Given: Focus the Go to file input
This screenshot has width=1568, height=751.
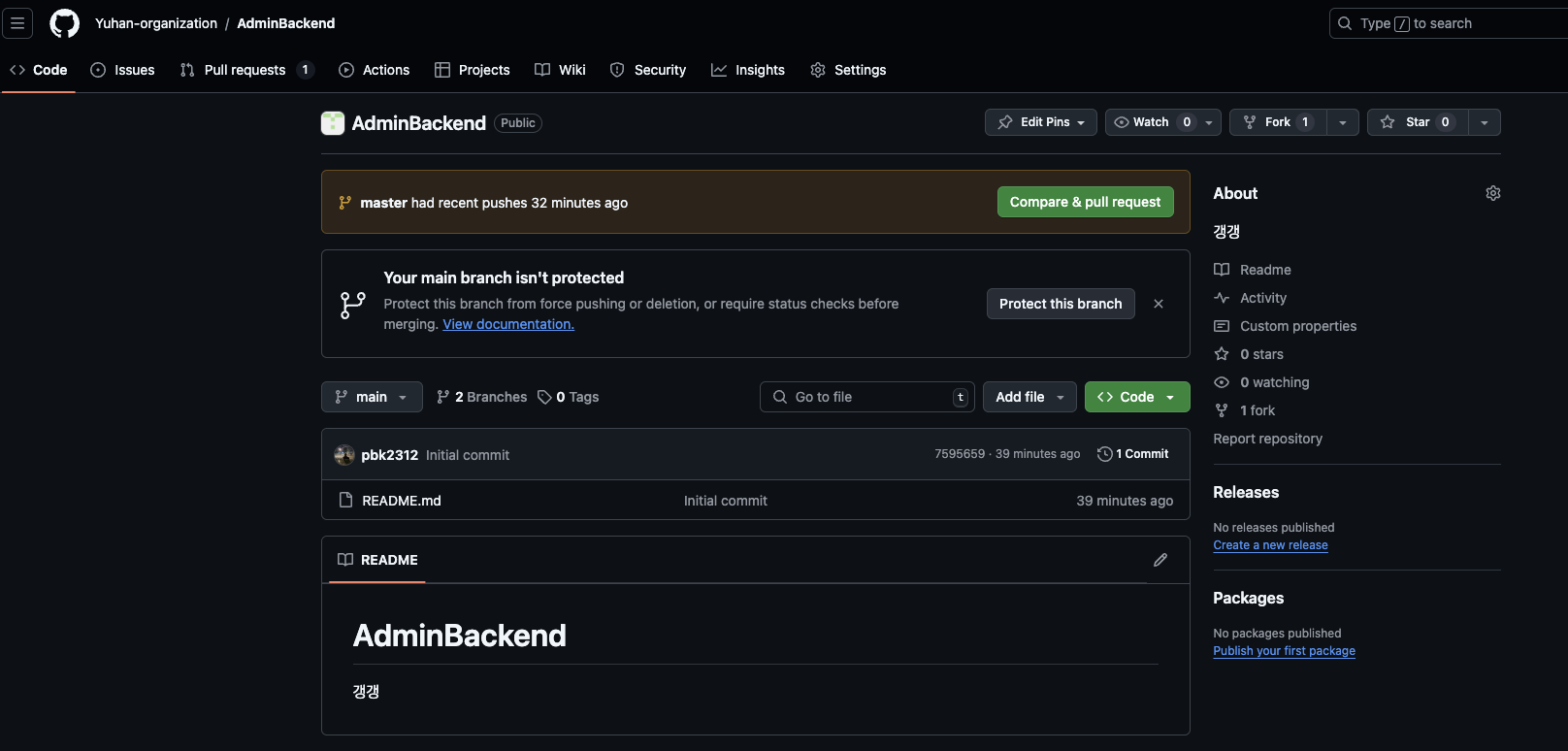Looking at the screenshot, I should [867, 397].
